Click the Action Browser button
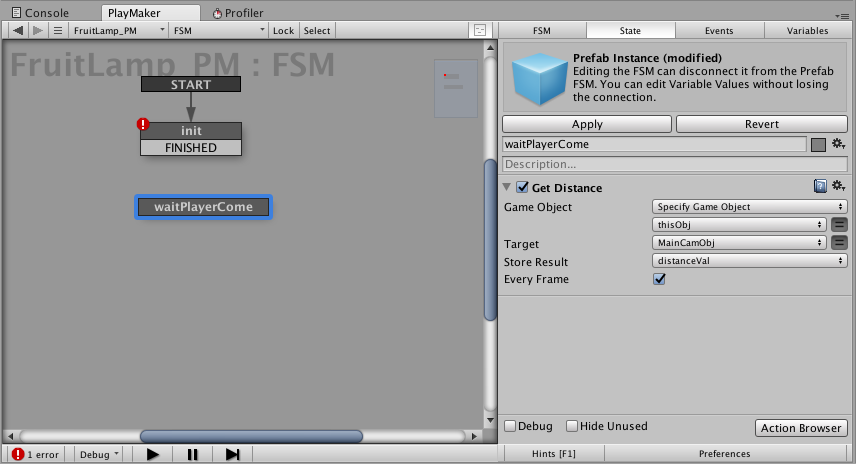This screenshot has height=464, width=856. 801,428
